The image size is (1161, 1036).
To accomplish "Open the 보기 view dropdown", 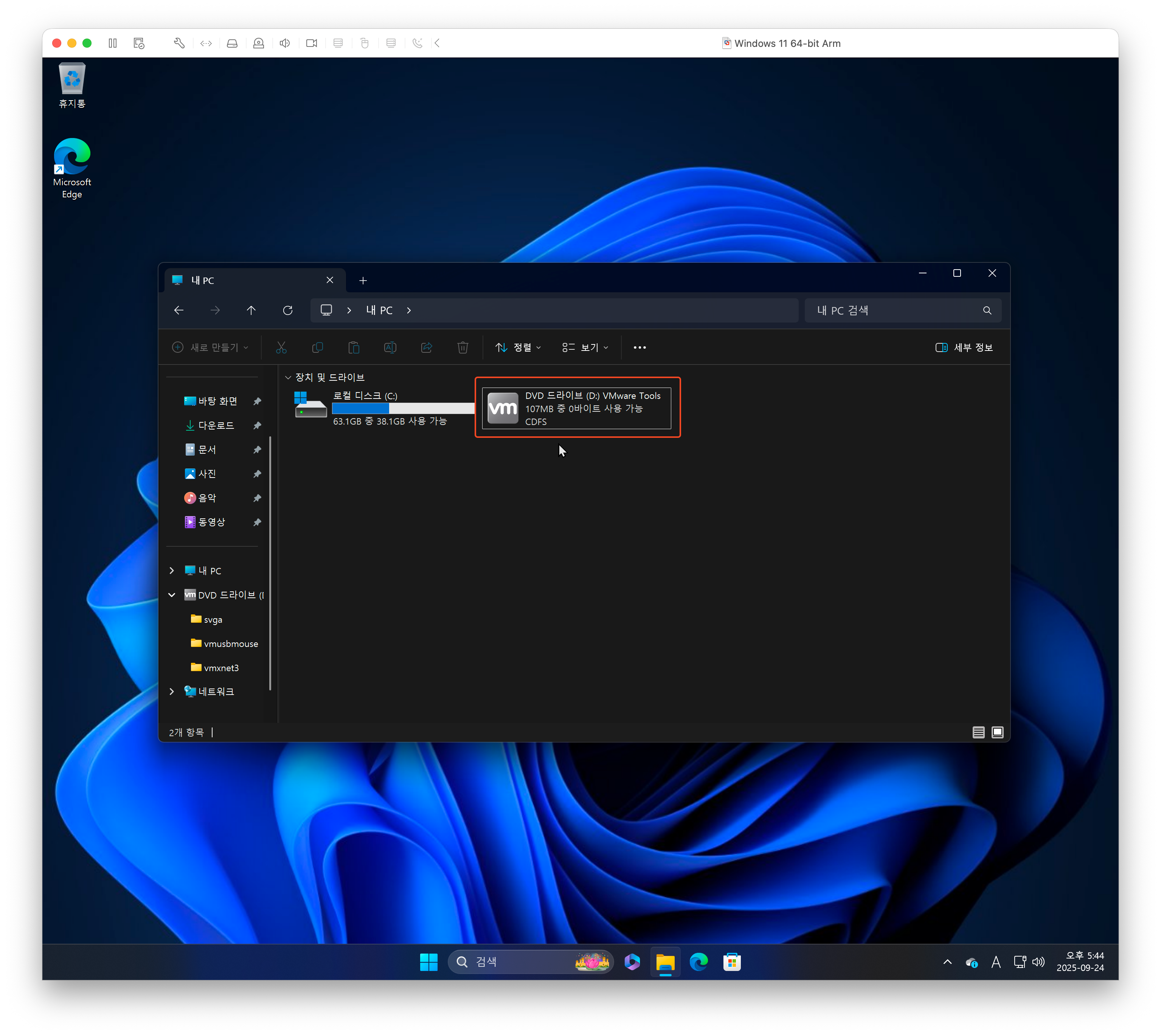I will coord(585,347).
